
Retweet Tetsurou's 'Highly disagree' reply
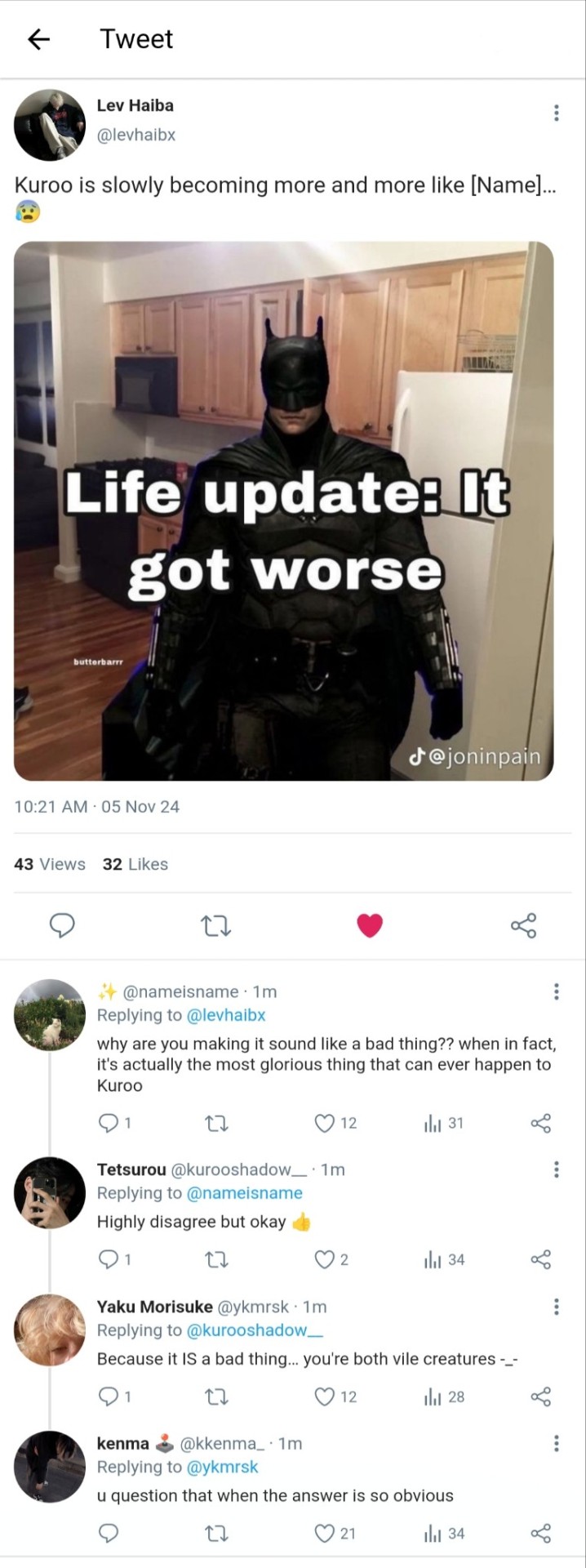pos(216,1260)
